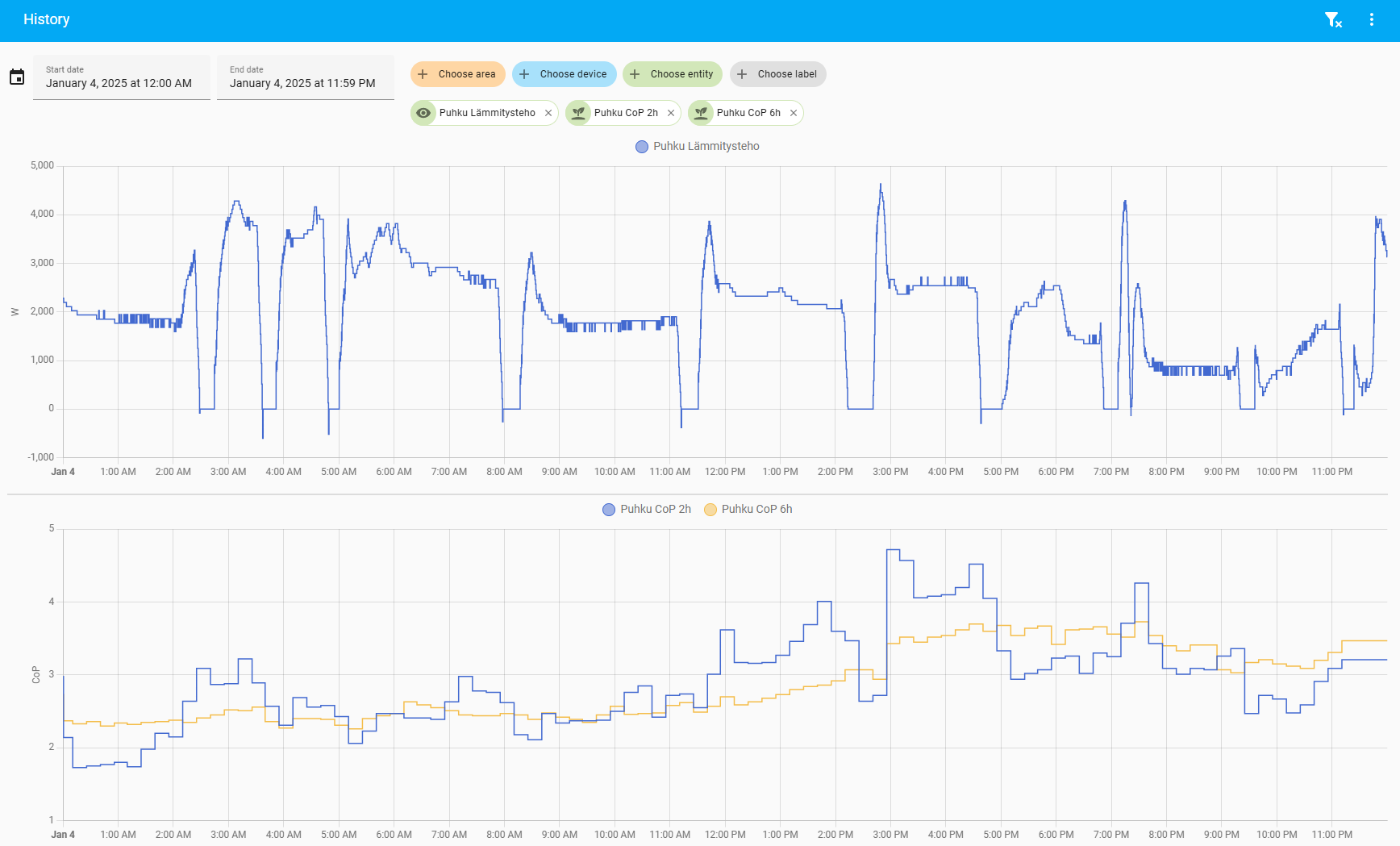Edit the End date field

click(x=306, y=77)
